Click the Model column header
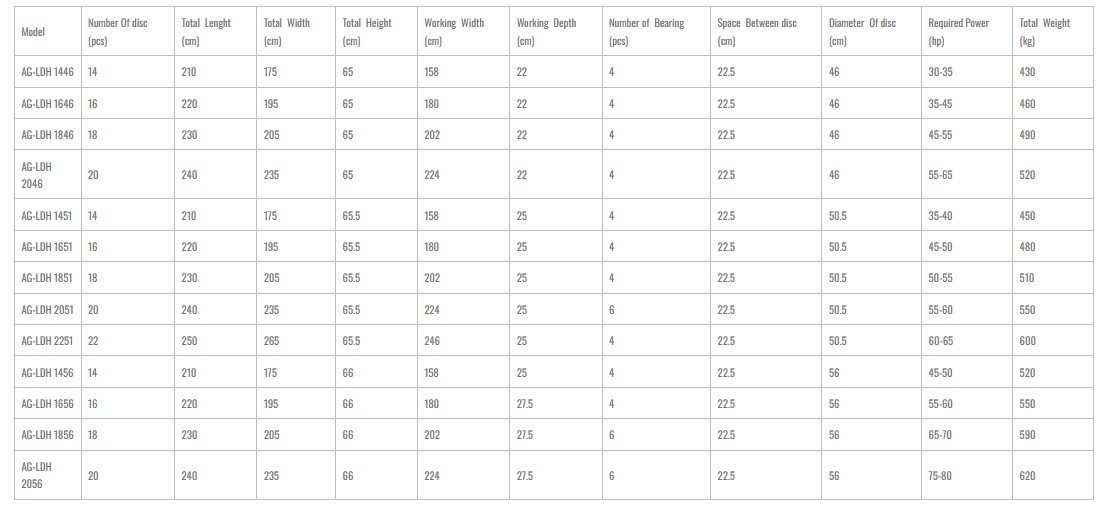This screenshot has height=522, width=1107. coord(33,32)
